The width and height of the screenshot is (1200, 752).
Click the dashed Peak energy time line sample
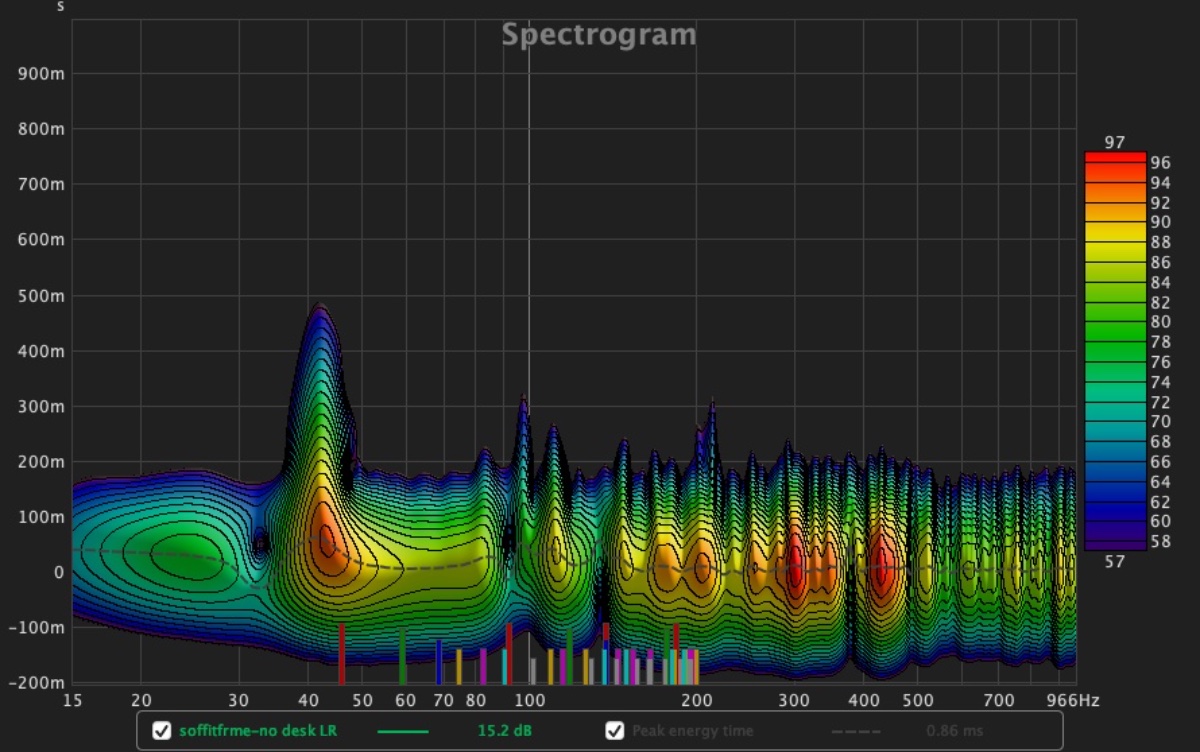tap(857, 732)
